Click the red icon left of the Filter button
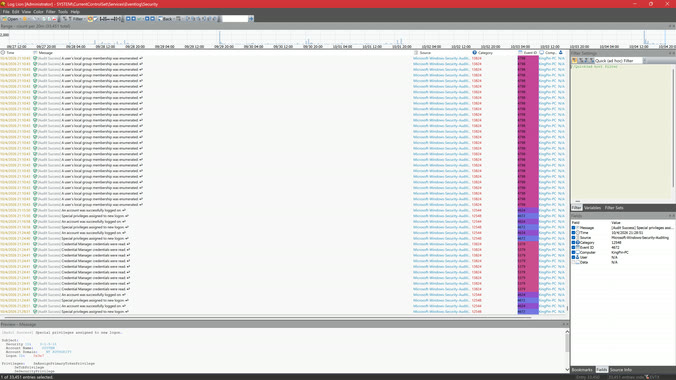This screenshot has height=380, width=676. (54, 19)
